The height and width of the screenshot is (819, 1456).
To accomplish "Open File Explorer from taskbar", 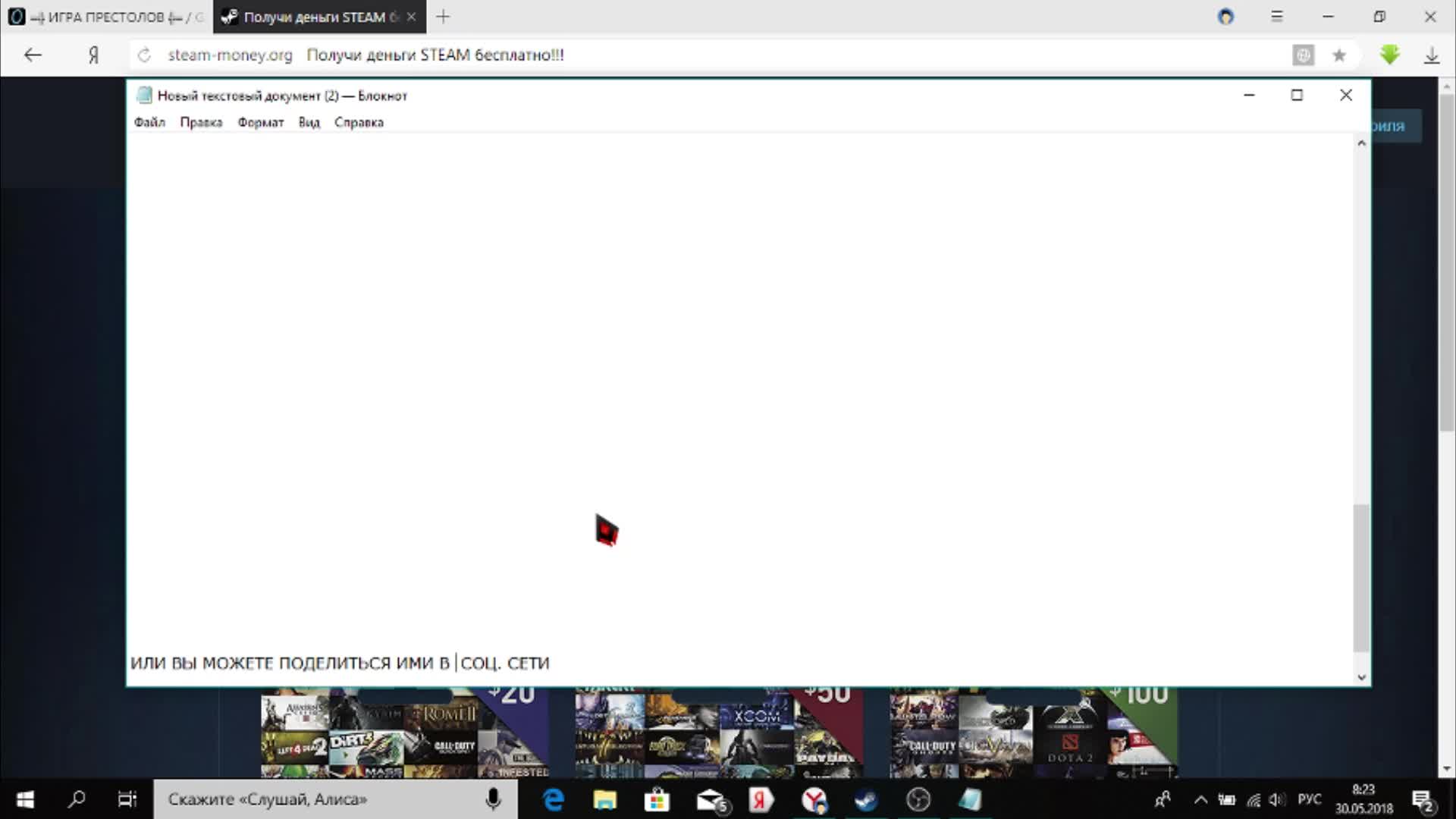I will [x=605, y=799].
